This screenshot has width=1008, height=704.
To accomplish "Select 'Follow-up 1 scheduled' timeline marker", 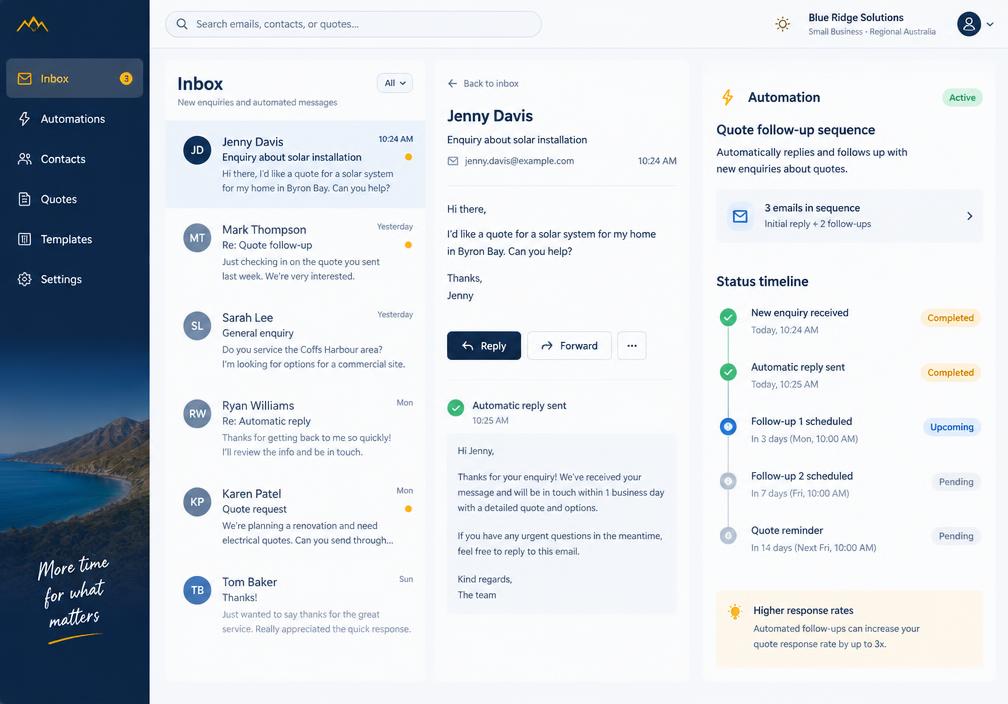I will click(728, 426).
